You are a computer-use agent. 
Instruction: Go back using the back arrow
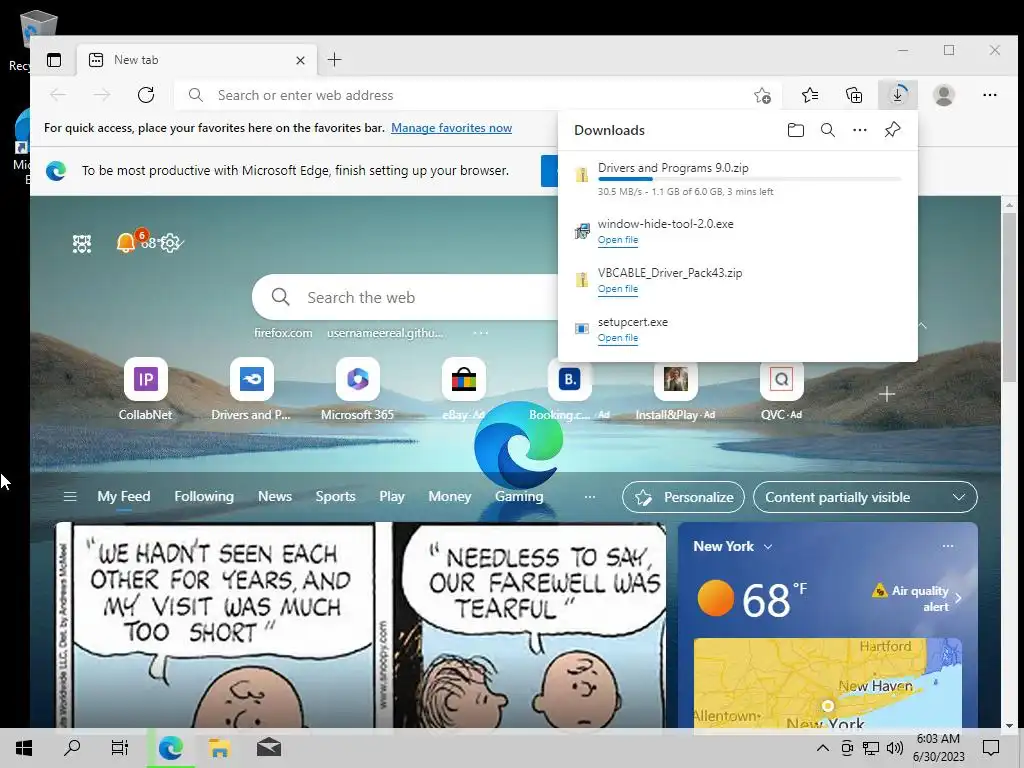(x=58, y=95)
